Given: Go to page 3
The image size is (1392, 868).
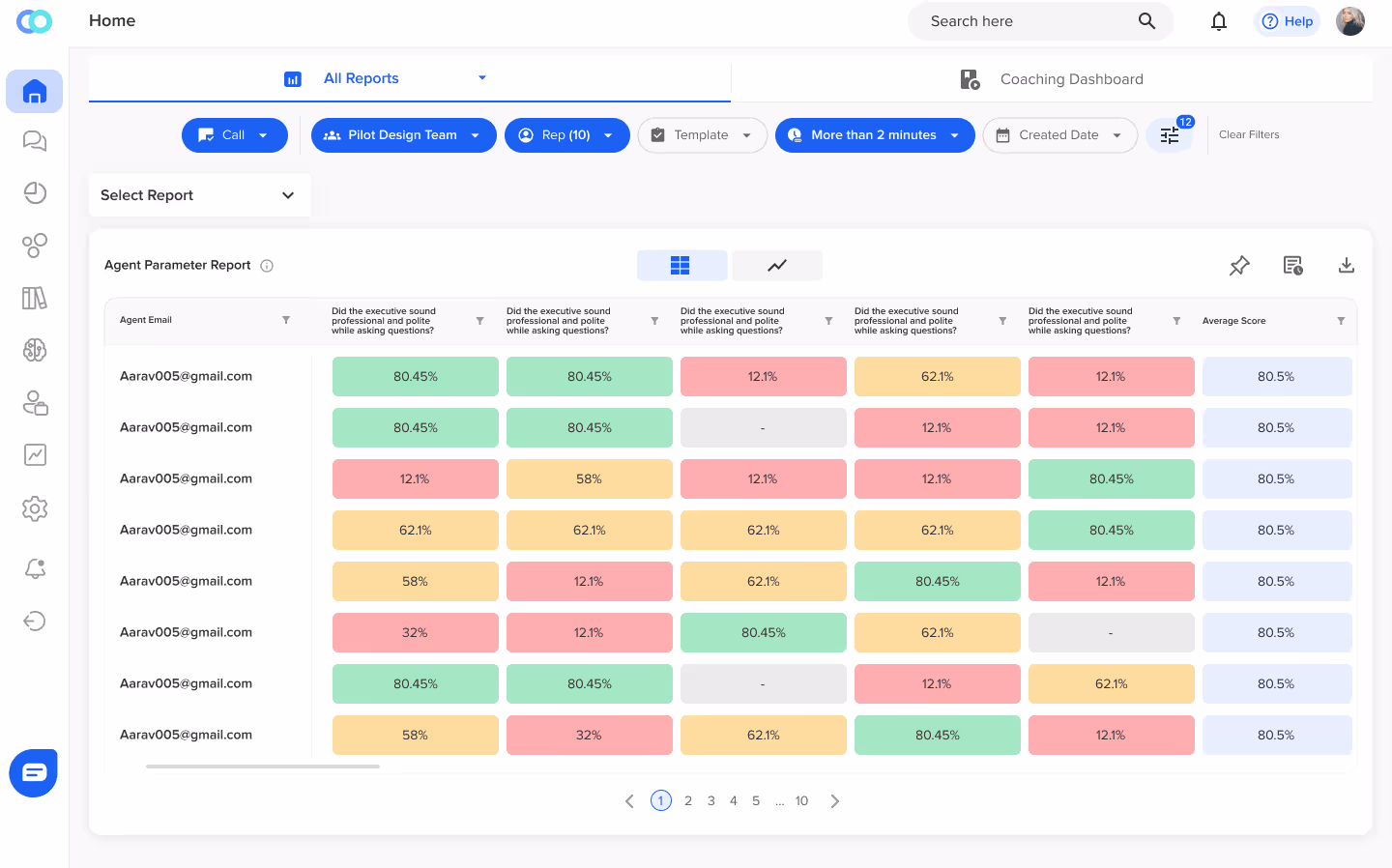Looking at the screenshot, I should (711, 801).
